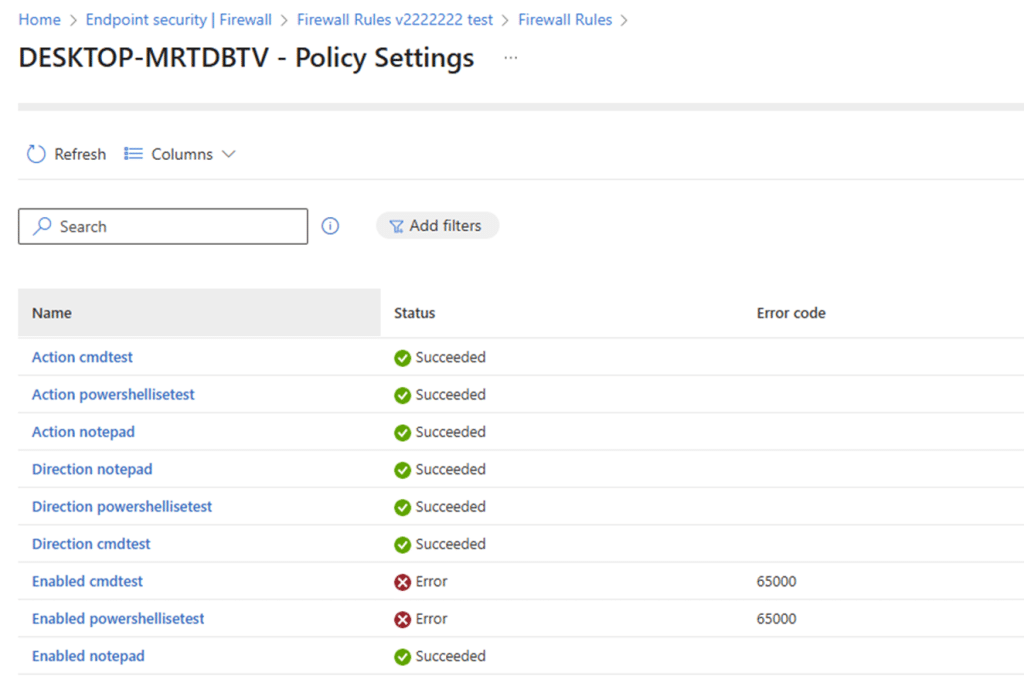Image resolution: width=1024 pixels, height=686 pixels.
Task: Click the info icon beside Search
Action: coord(330,226)
